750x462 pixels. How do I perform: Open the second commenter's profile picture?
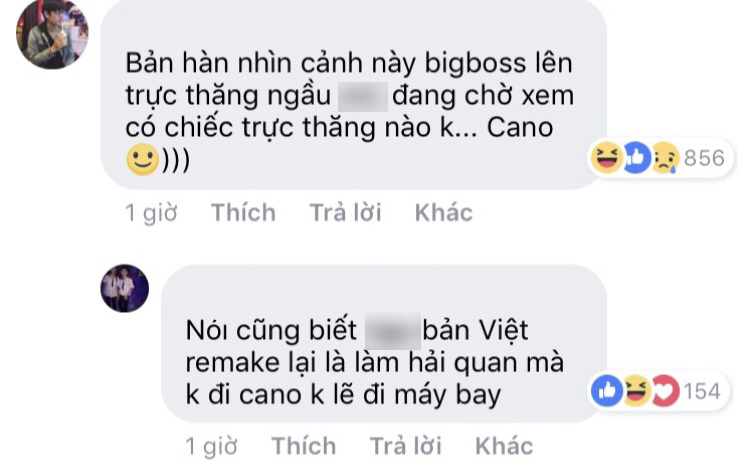[125, 288]
